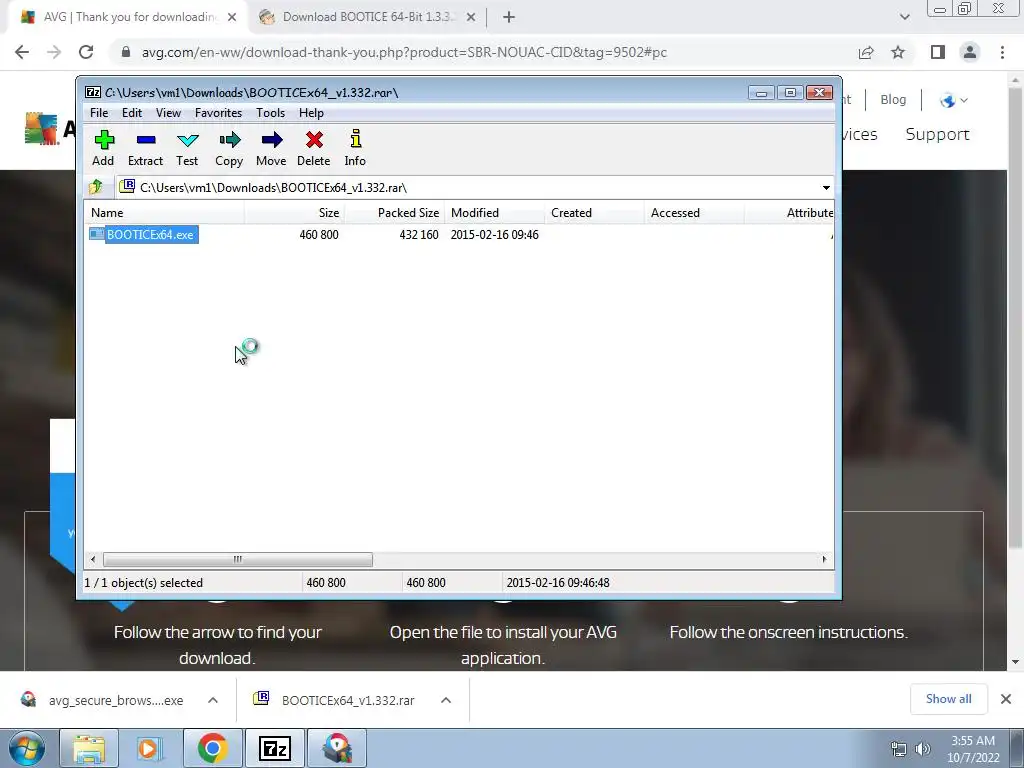The image size is (1024, 768).
Task: Click the red Delete icon
Action: tap(313, 148)
